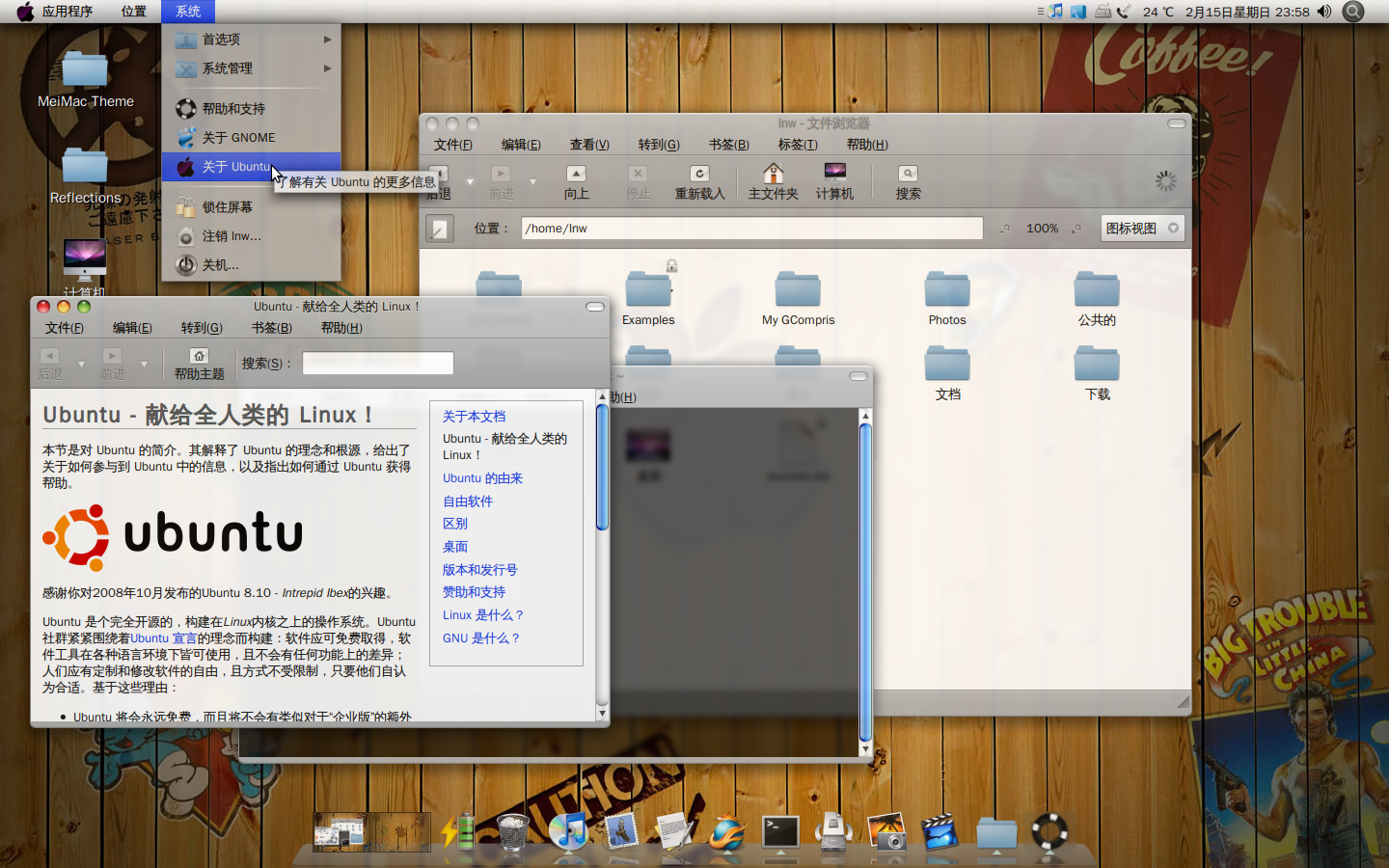Open the back history dropdown arrow in the file browser
Image resolution: width=1389 pixels, height=868 pixels.
pyautogui.click(x=470, y=181)
